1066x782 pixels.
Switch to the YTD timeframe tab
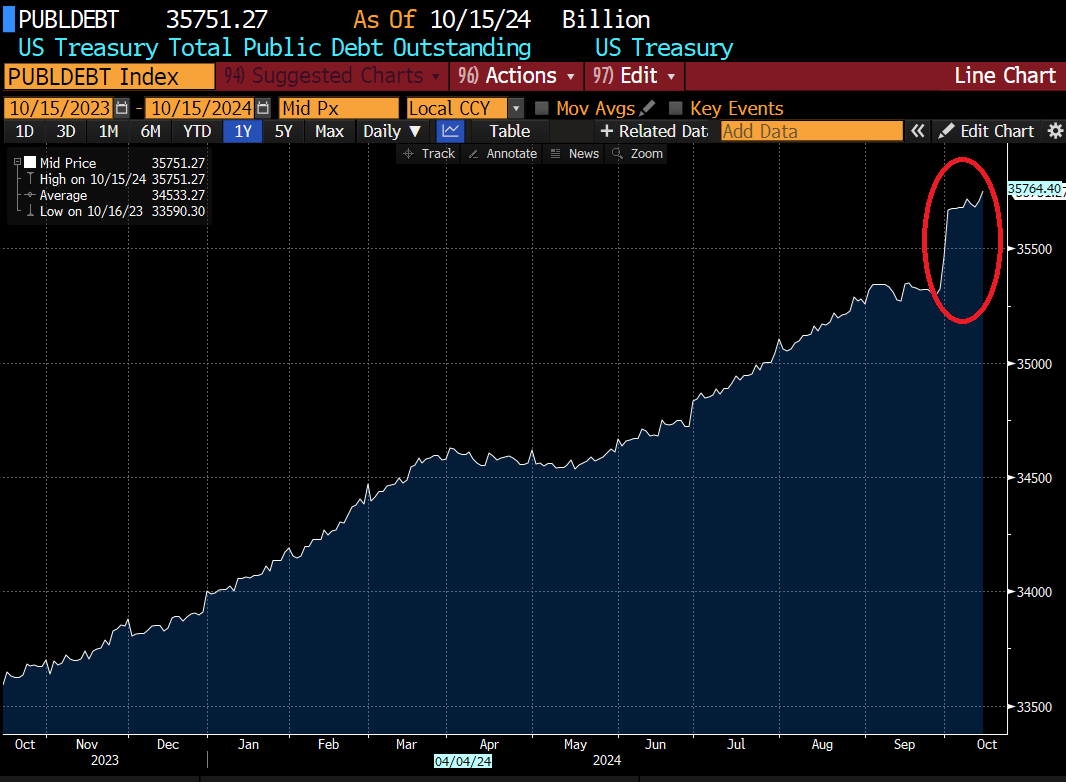tap(196, 130)
